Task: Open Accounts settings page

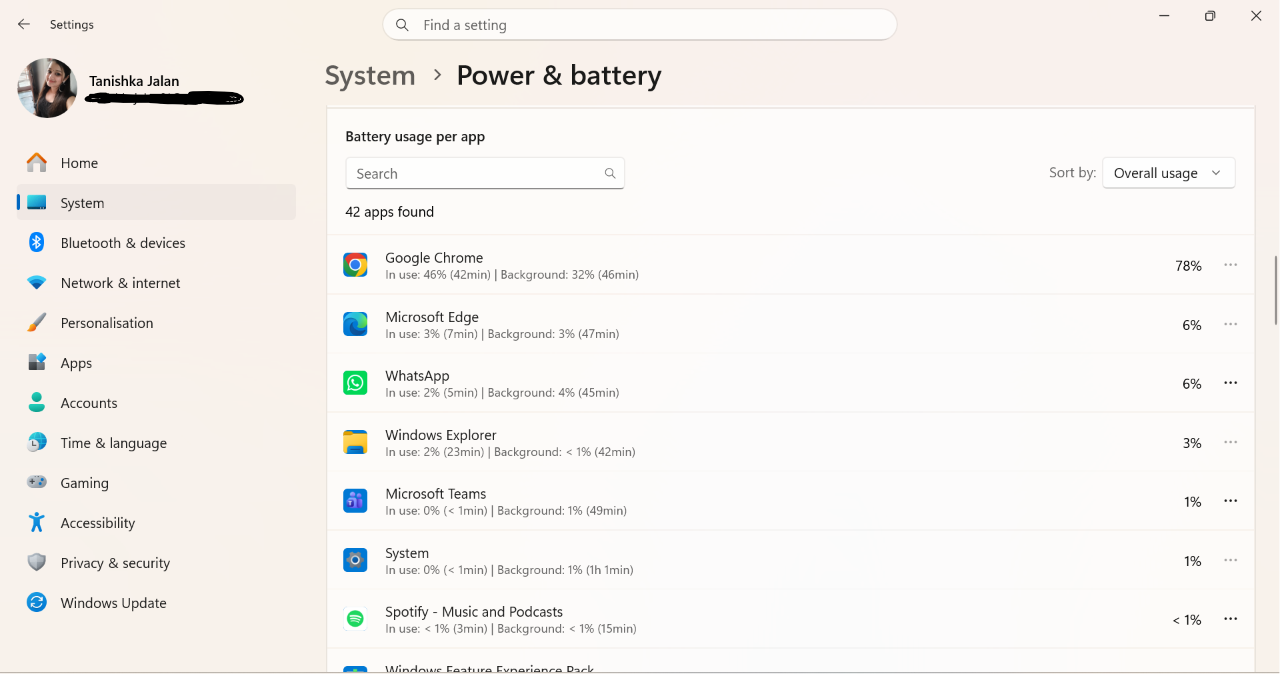Action: coord(156,402)
